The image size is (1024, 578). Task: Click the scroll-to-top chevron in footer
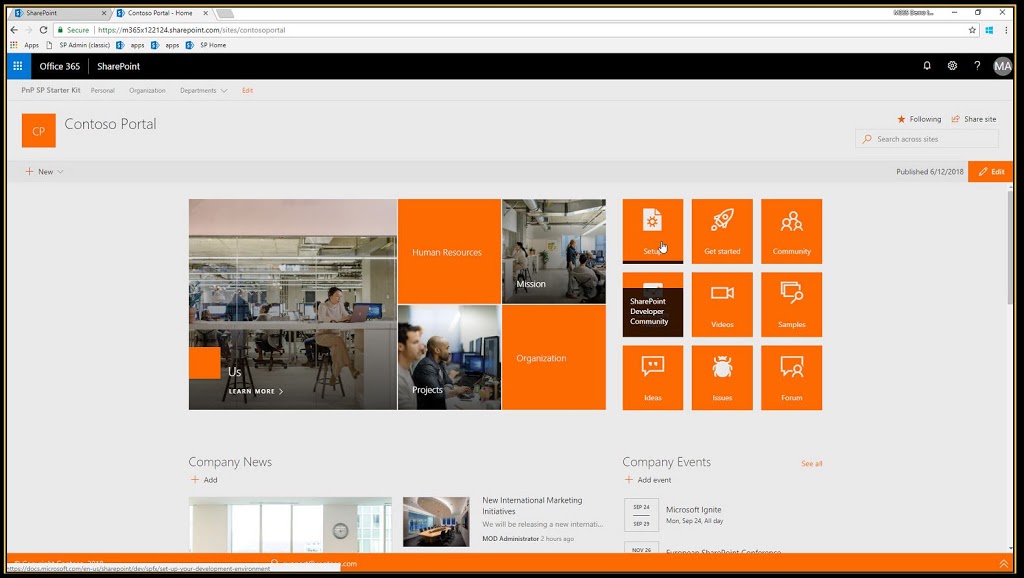coord(1004,564)
